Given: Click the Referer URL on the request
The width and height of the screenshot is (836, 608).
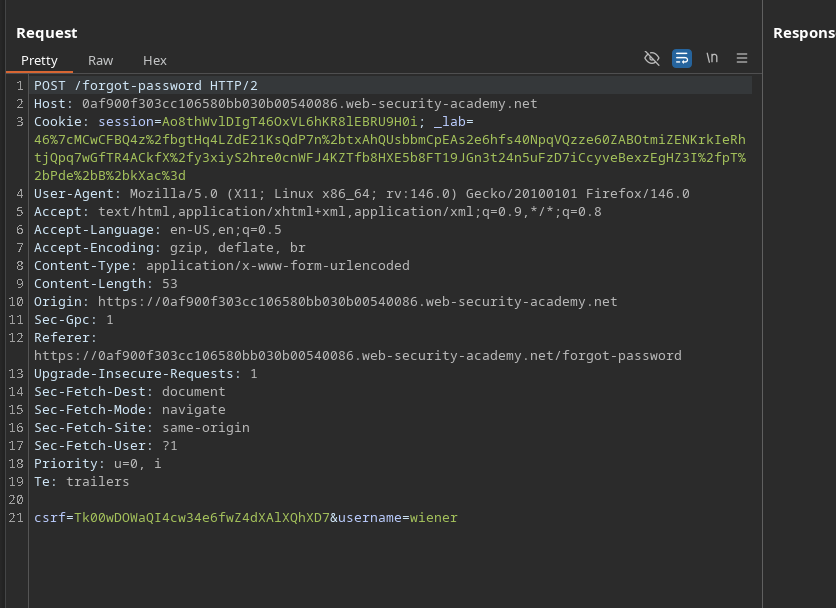Looking at the screenshot, I should (357, 356).
